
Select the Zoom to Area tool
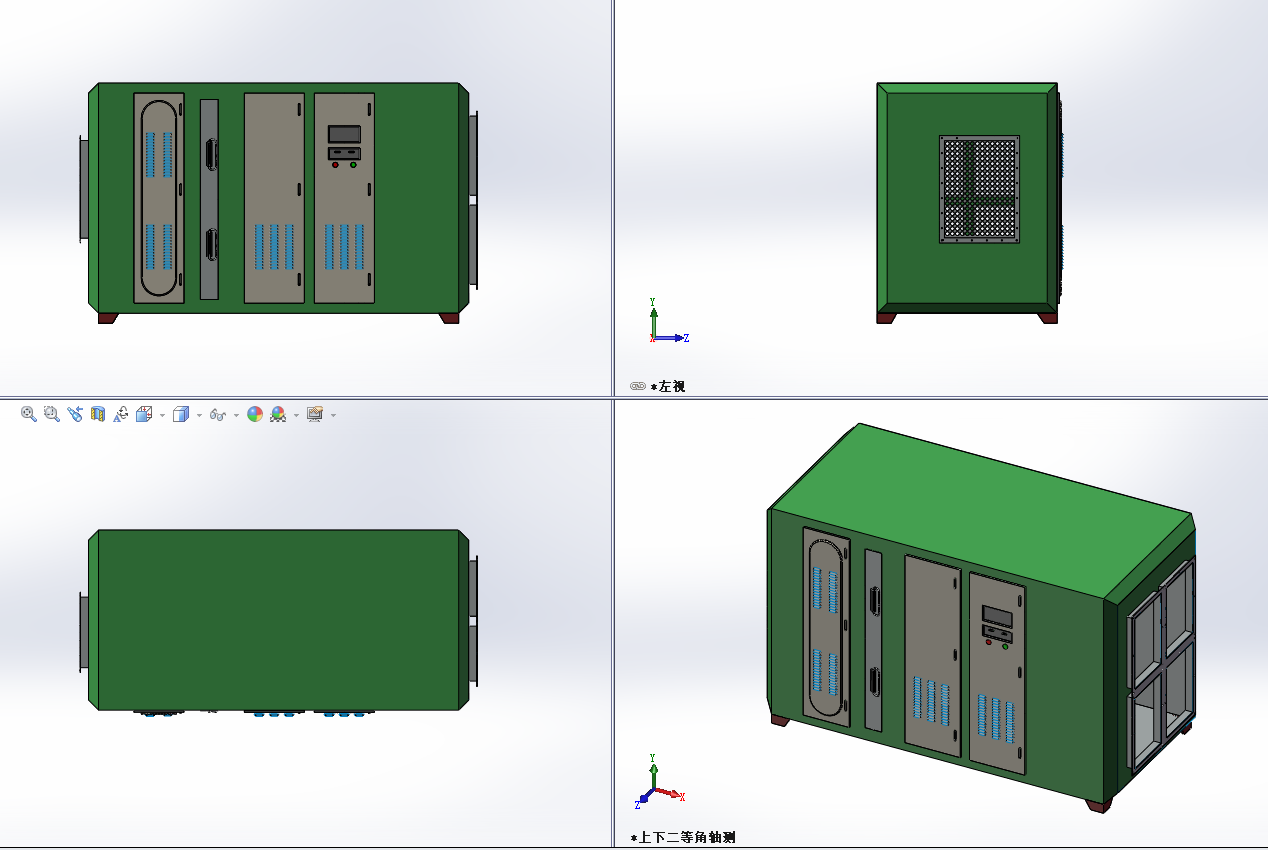[x=52, y=414]
